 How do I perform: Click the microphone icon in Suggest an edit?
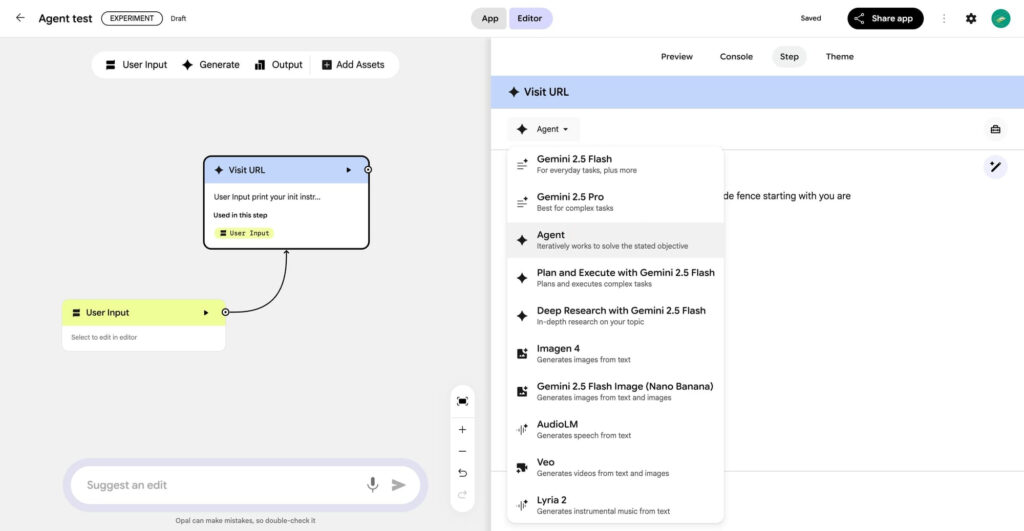[372, 485]
